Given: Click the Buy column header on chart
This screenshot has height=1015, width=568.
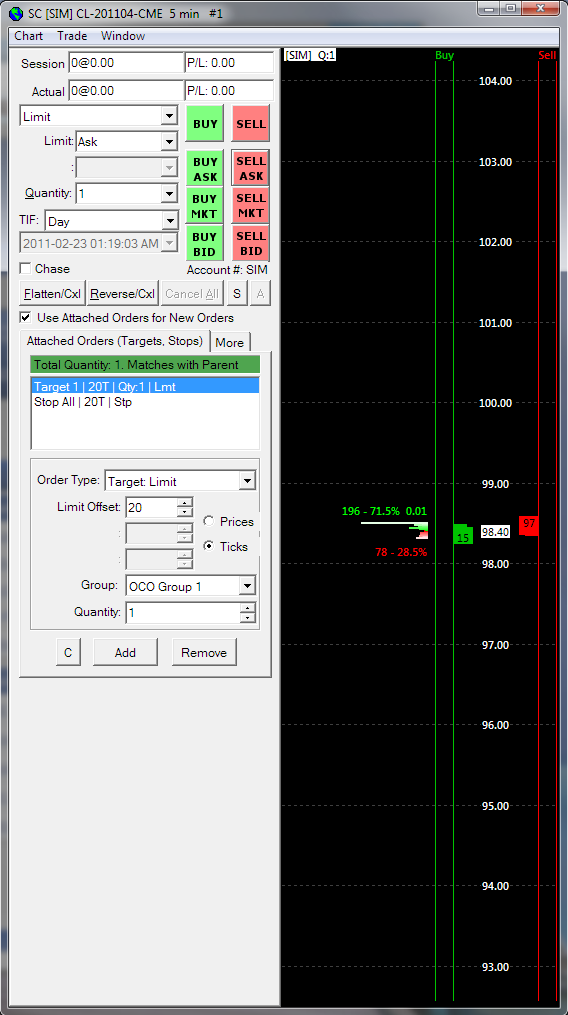Looking at the screenshot, I should pos(444,56).
